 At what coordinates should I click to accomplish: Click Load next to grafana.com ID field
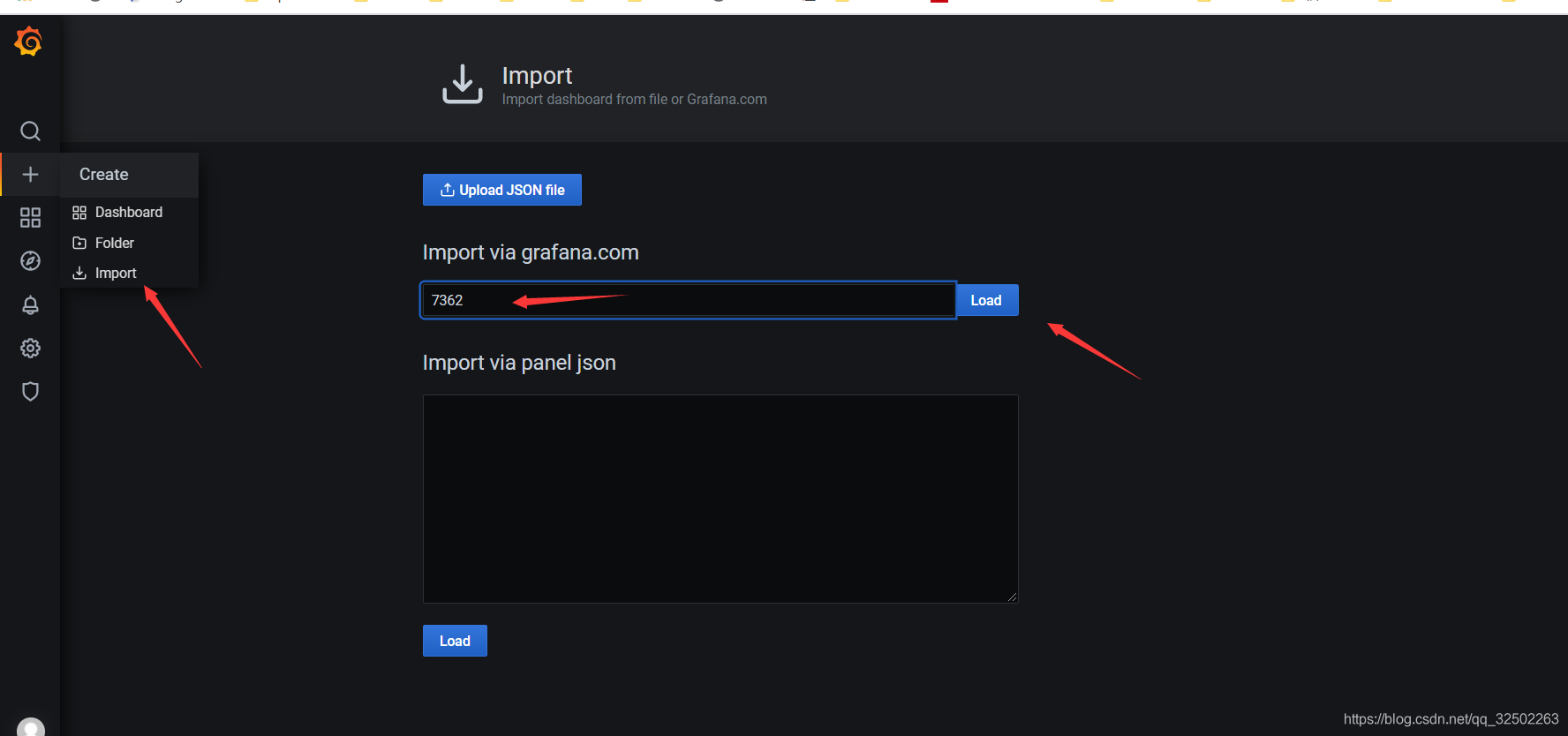point(987,300)
